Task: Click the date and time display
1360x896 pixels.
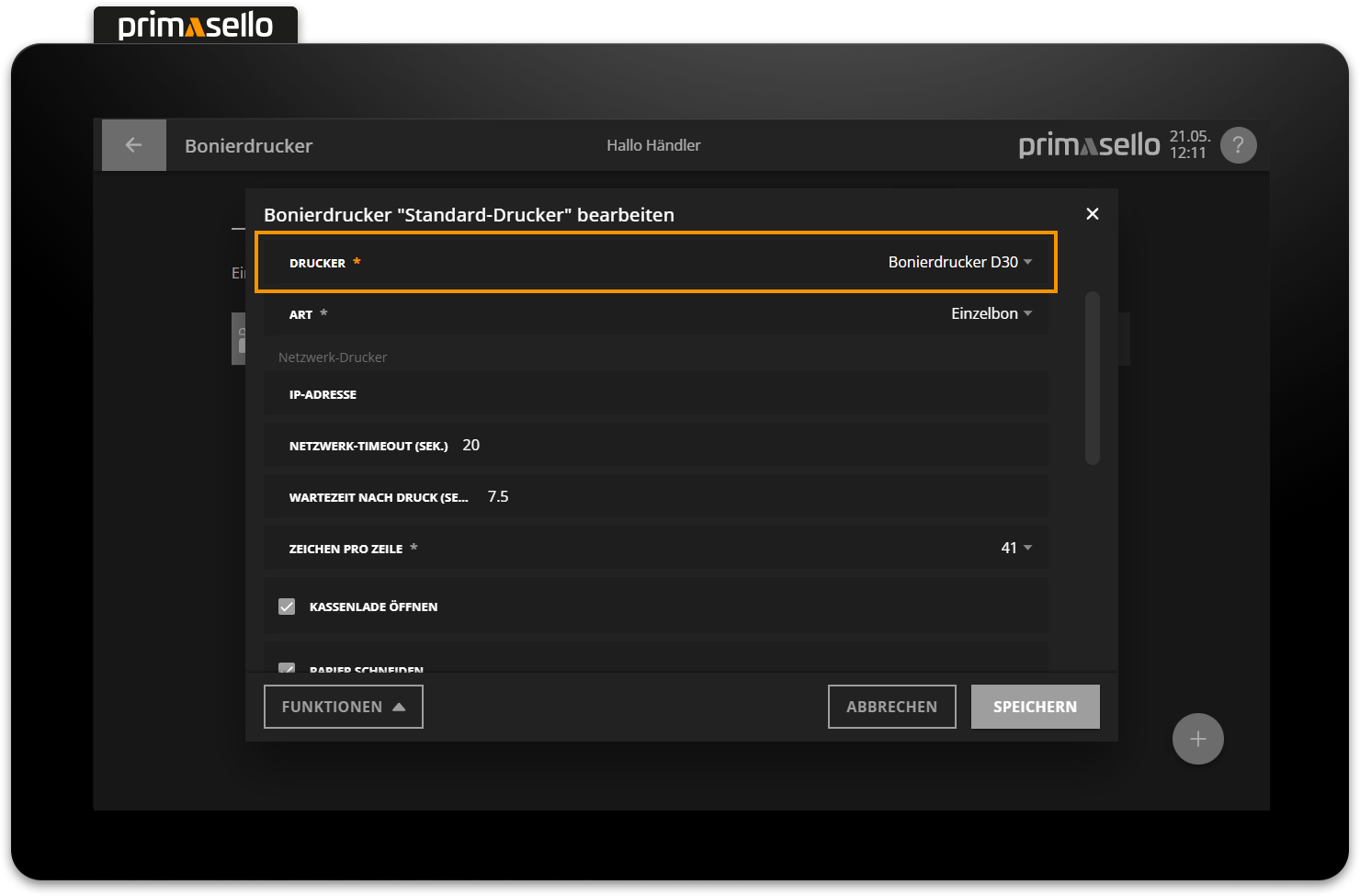Action: pos(1189,145)
